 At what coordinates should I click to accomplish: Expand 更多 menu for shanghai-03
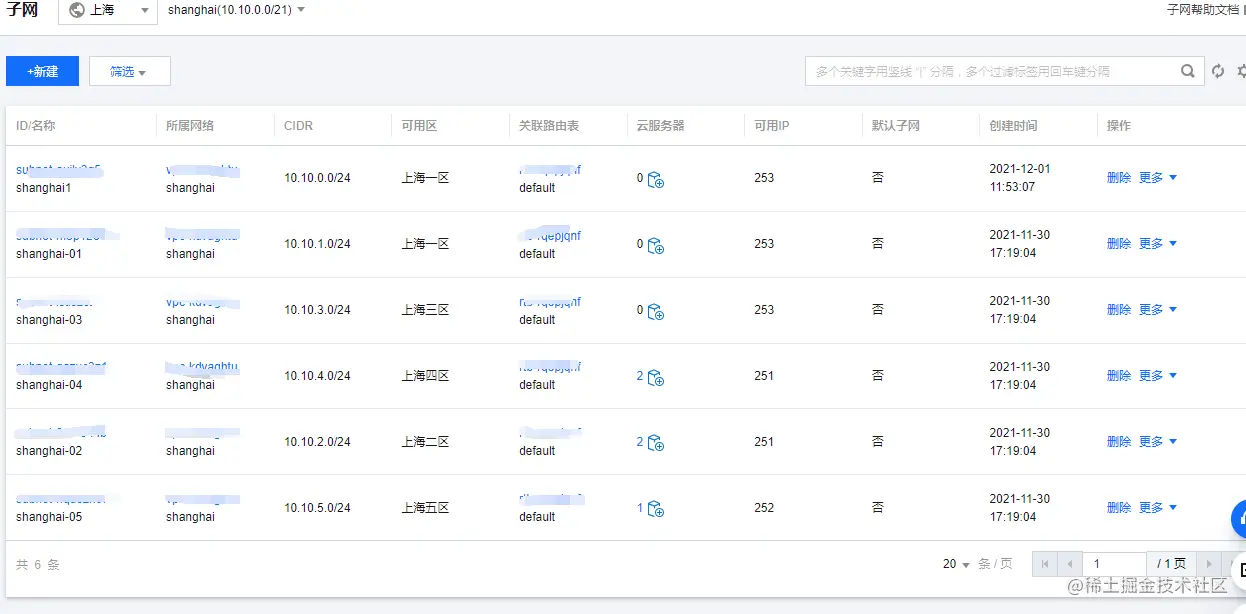click(1158, 310)
